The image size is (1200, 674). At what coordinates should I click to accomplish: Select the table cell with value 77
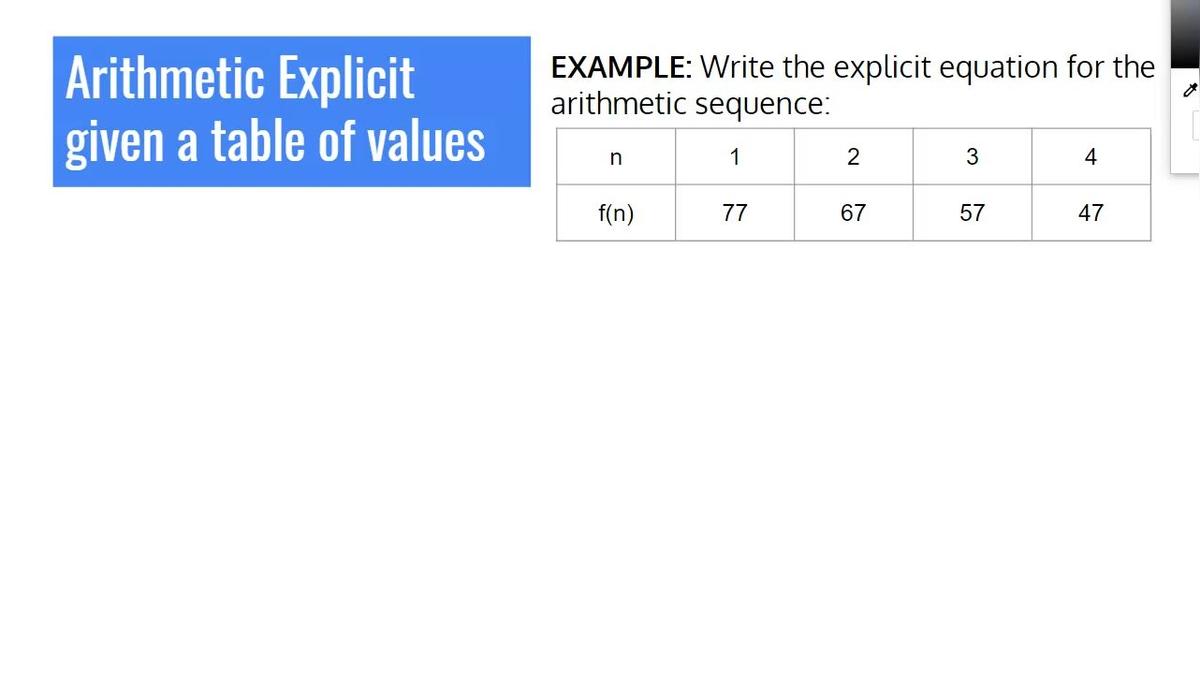coord(734,213)
